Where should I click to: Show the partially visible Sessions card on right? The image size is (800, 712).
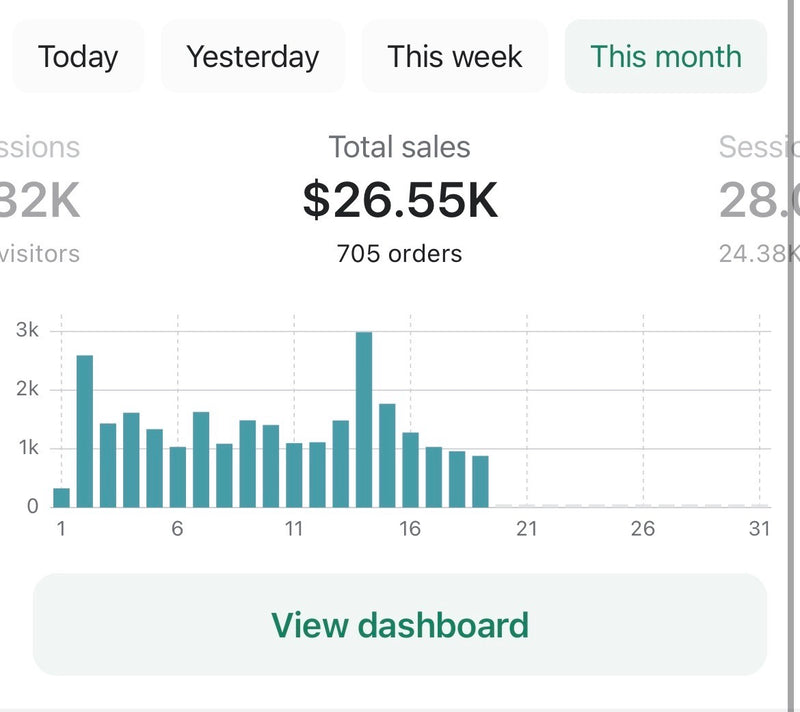point(757,200)
